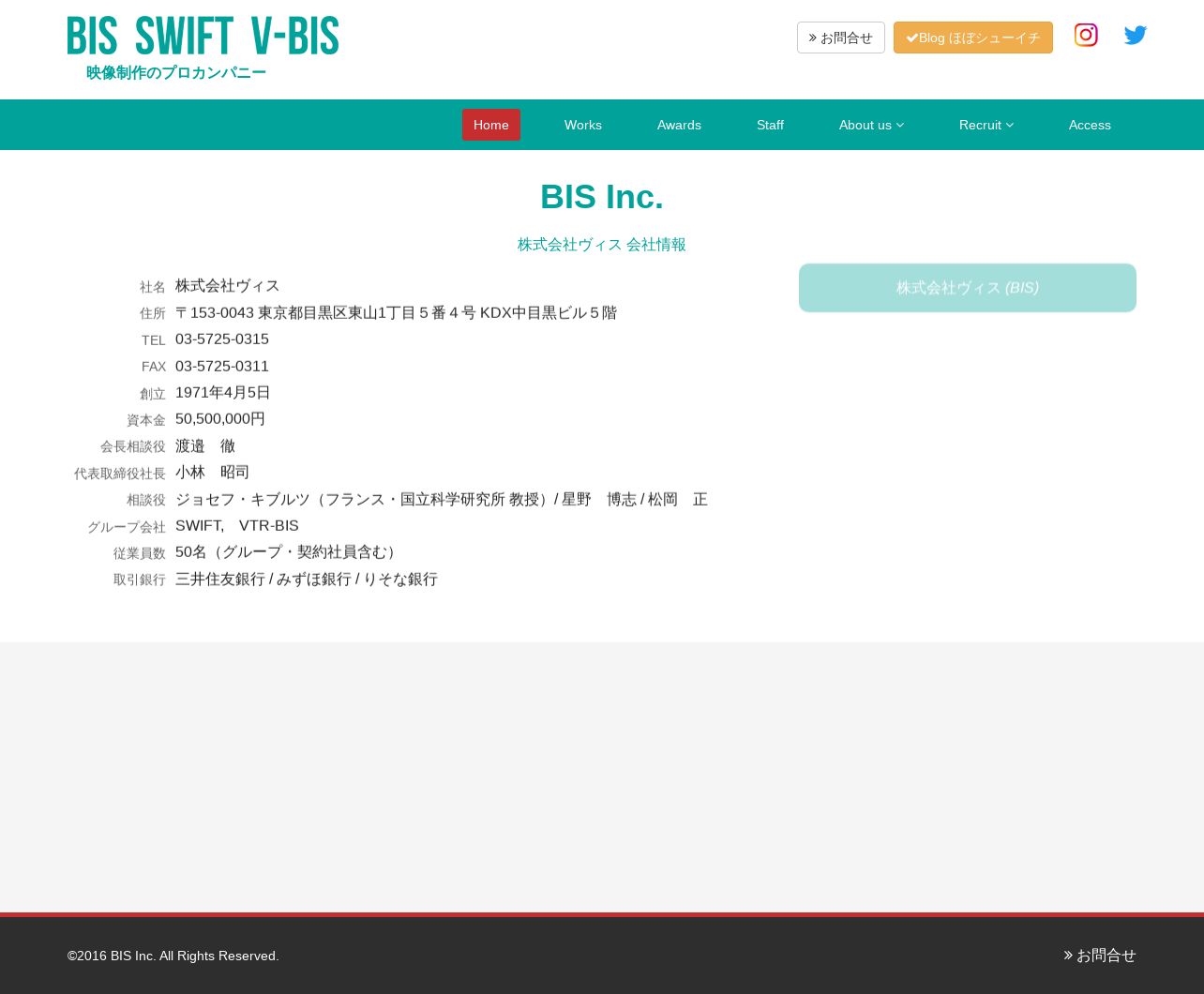1204x994 pixels.
Task: Click the banks text 三井住友銀行
Action: click(307, 579)
